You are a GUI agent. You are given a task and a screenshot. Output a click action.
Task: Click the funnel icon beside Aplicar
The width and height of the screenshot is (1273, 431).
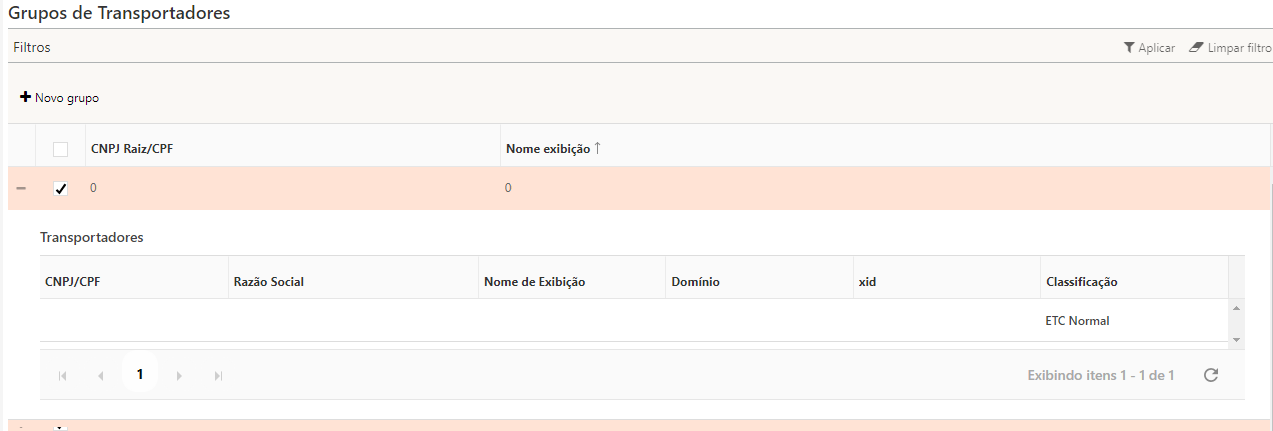click(x=1129, y=48)
